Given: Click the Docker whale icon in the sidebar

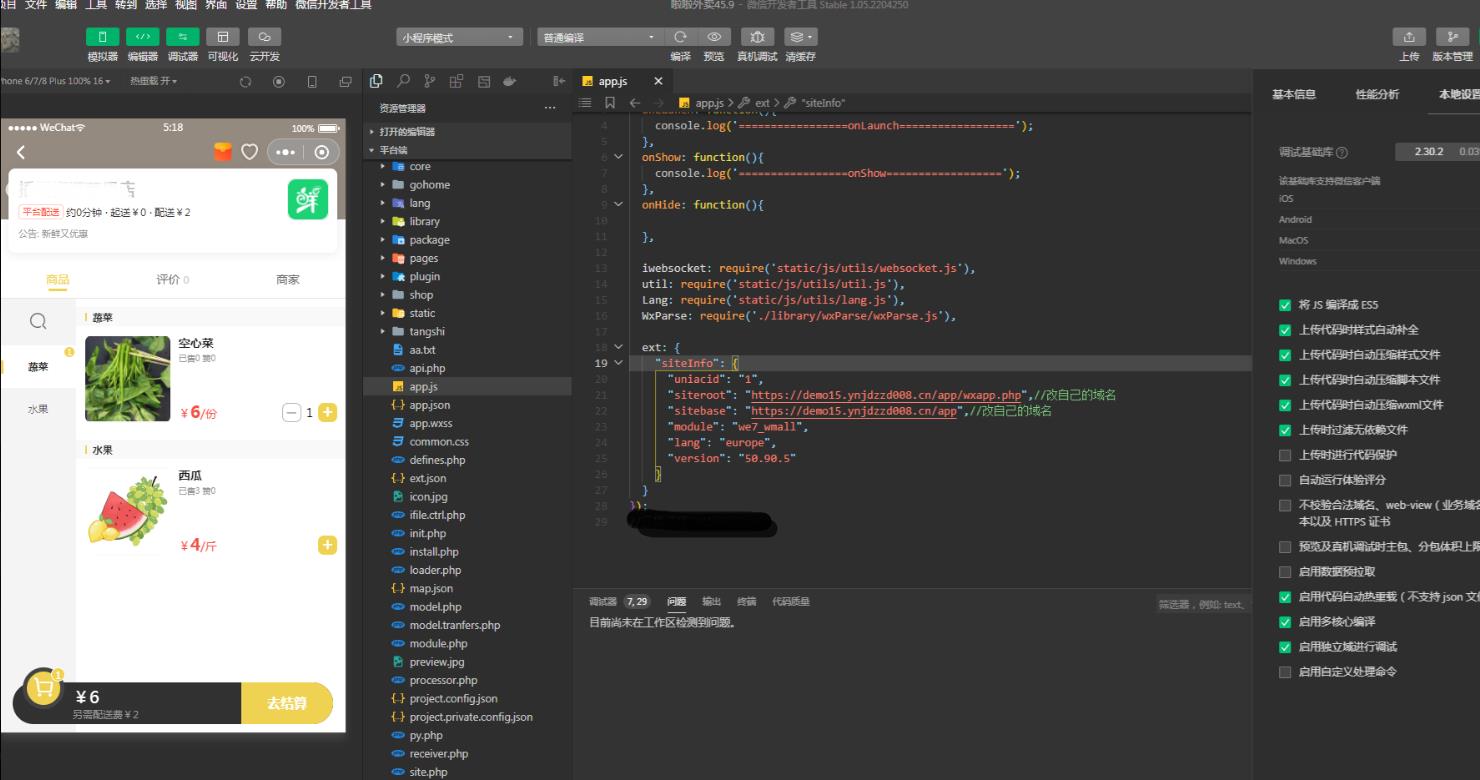Looking at the screenshot, I should point(510,81).
